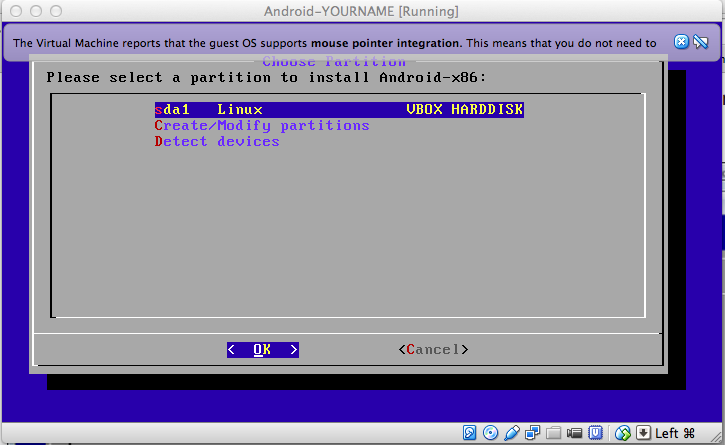Open the optical disc status icon

coord(490,433)
